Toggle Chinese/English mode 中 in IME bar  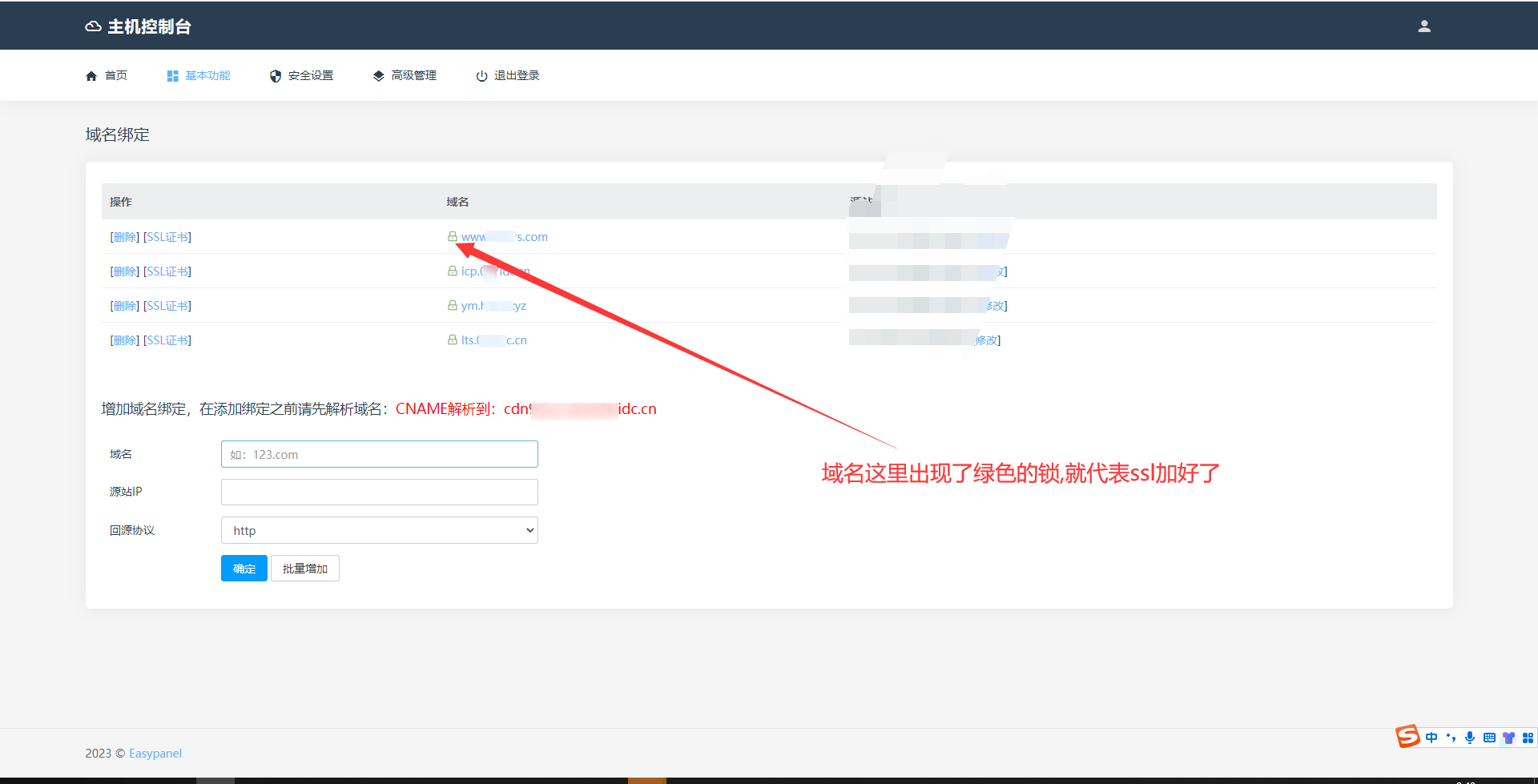(1431, 738)
